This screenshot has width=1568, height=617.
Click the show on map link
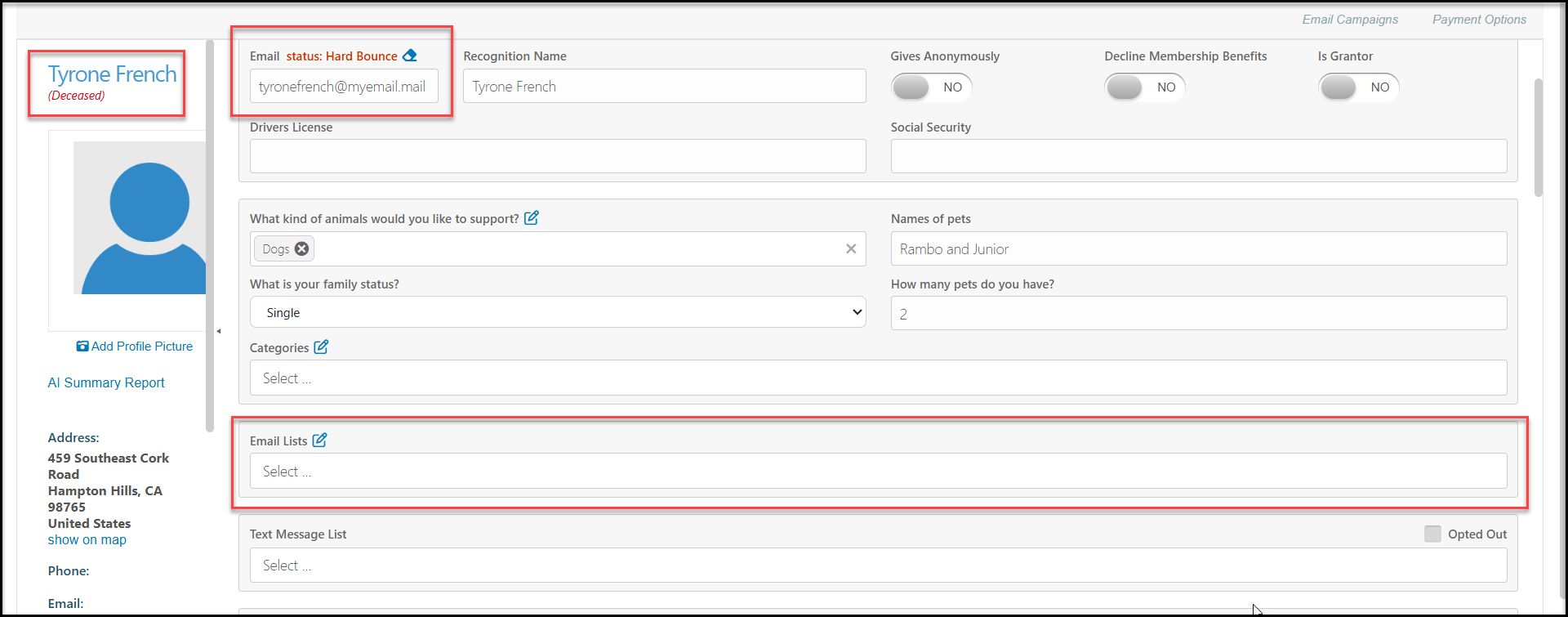click(87, 539)
